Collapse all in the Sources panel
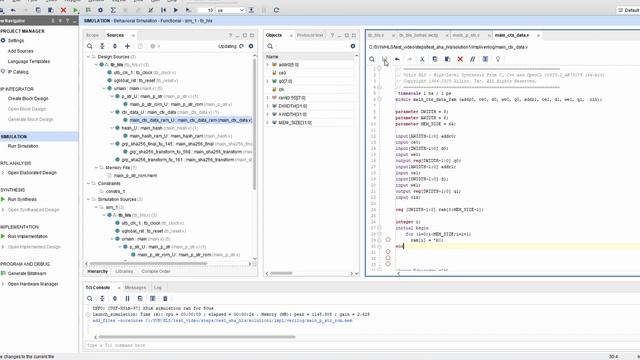The width and height of the screenshot is (640, 360). coord(102,46)
